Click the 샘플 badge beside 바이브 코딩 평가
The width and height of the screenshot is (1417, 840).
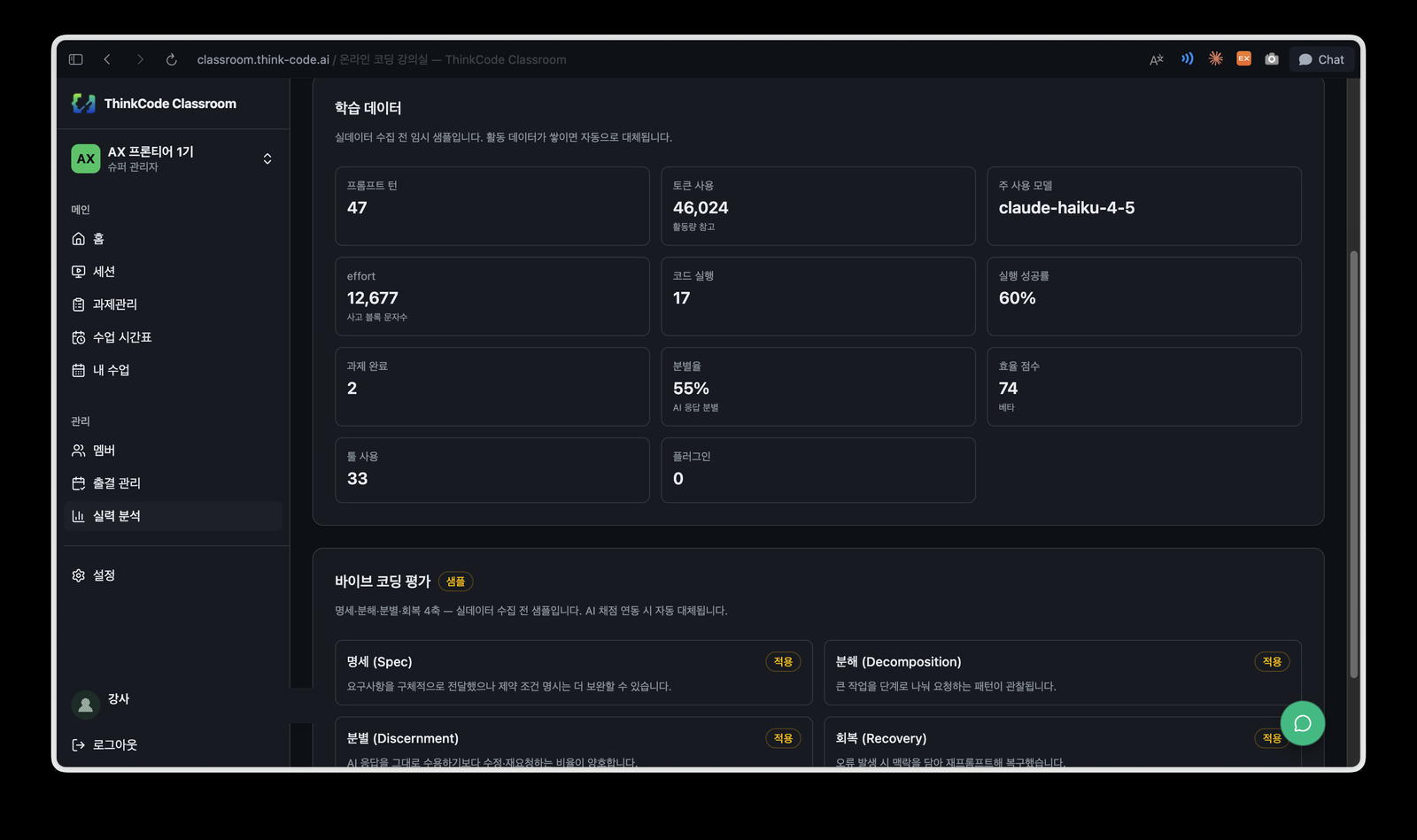455,582
